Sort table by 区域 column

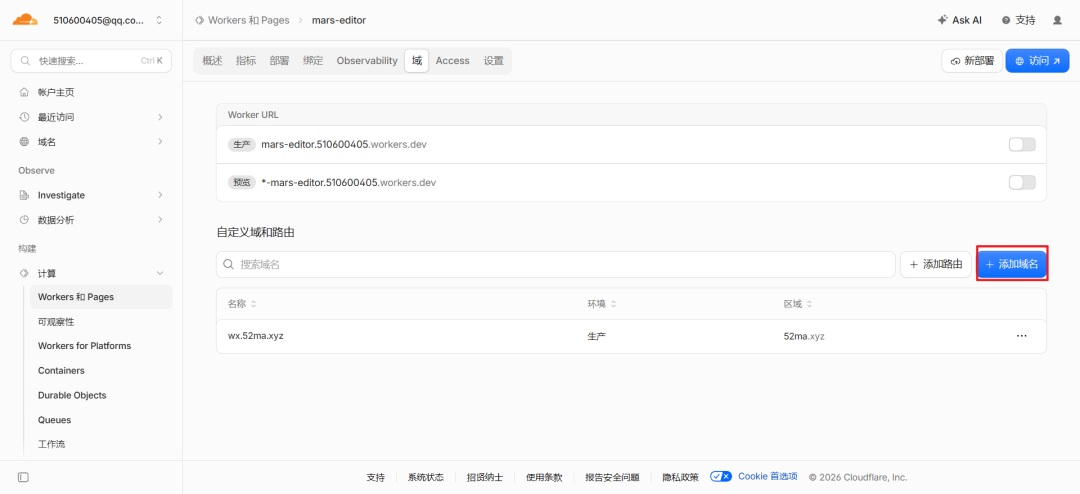[x=798, y=304]
